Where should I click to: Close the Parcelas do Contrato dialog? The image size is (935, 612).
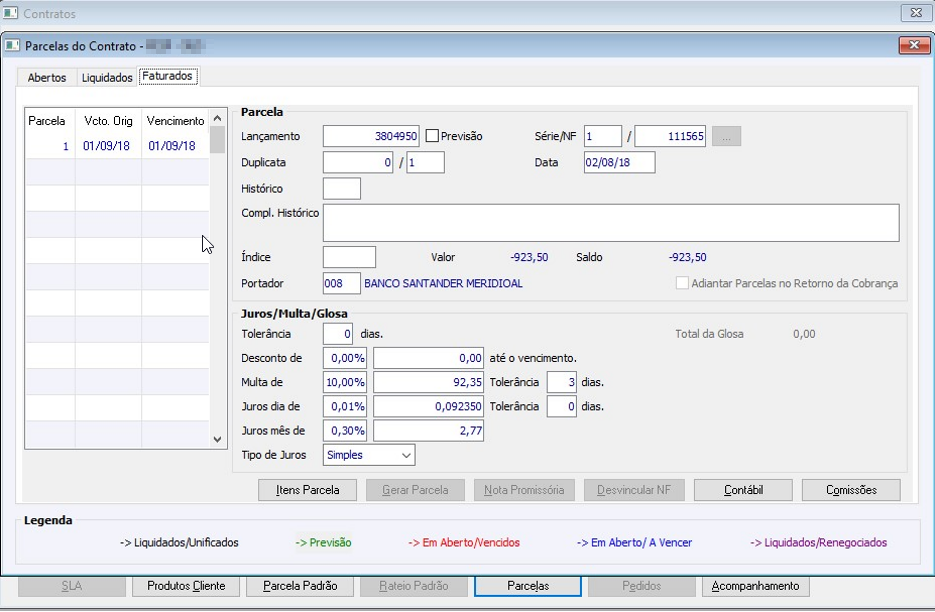[x=914, y=45]
